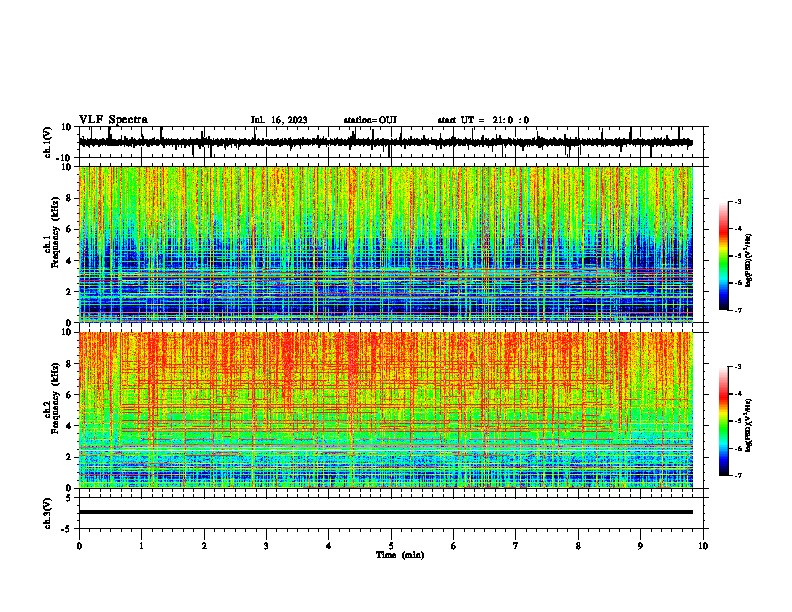Click the "ch.3(V)" axis label

pyautogui.click(x=48, y=514)
